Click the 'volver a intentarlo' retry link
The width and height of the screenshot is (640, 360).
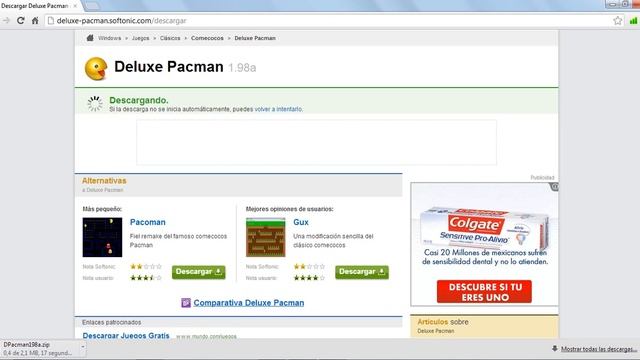(278, 109)
